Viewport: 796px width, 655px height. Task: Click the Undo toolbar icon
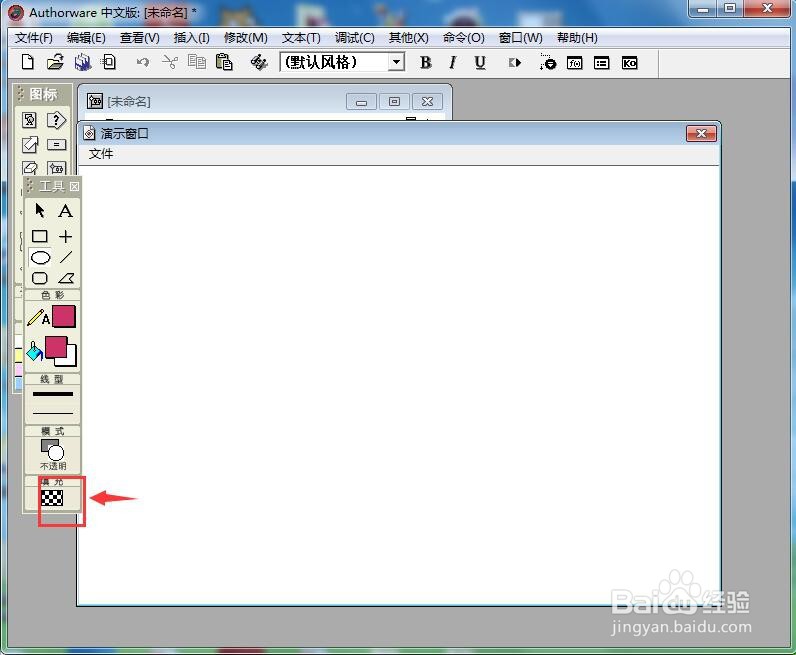coord(143,62)
